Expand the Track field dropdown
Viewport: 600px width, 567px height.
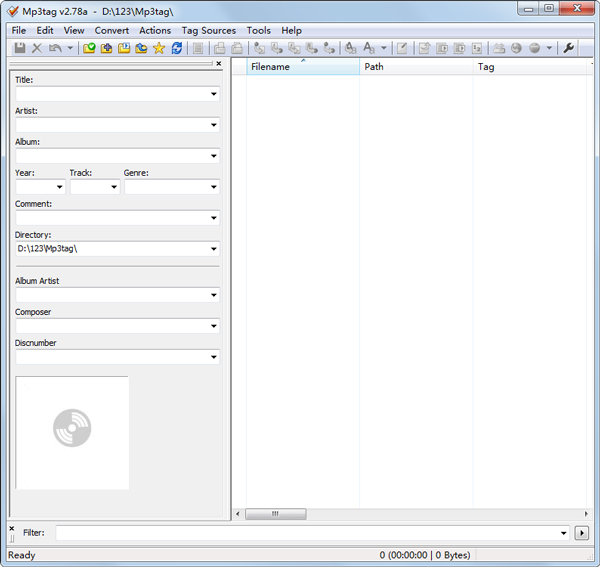tap(114, 187)
